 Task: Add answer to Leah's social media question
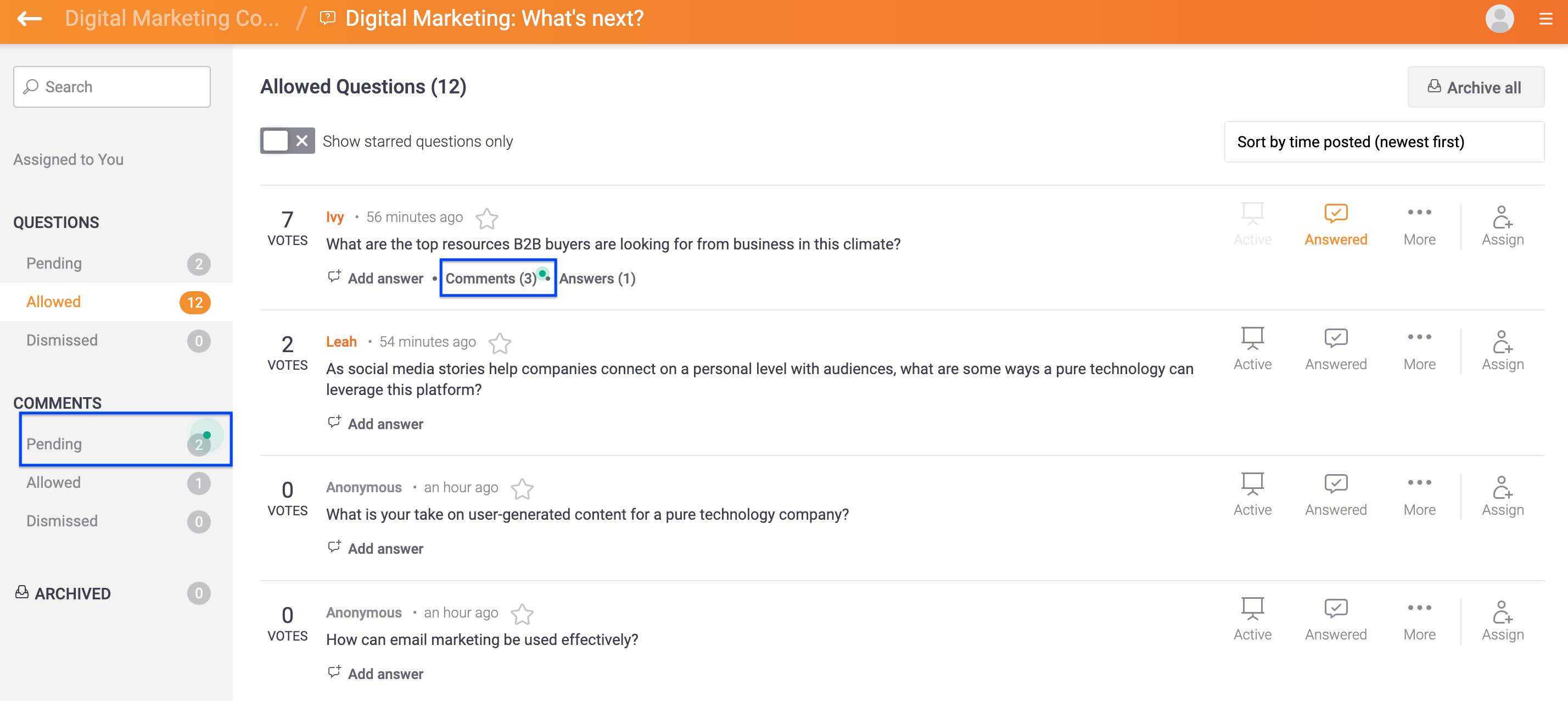click(385, 423)
